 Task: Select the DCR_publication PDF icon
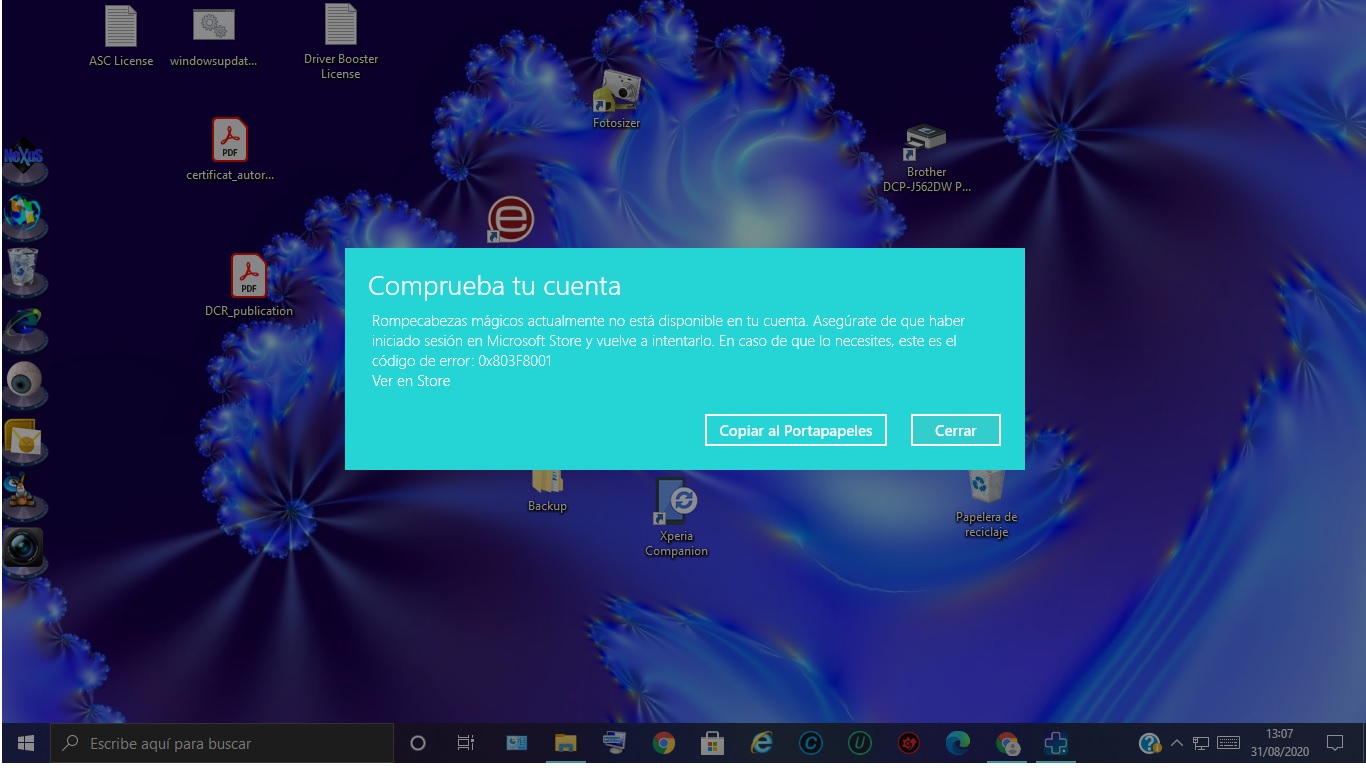(249, 286)
